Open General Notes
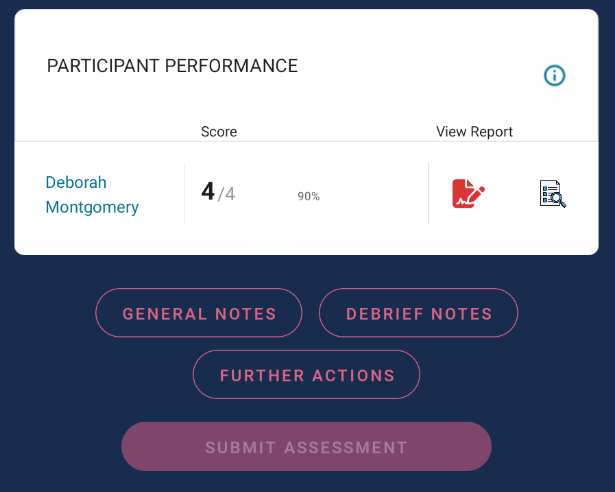 click(x=199, y=313)
